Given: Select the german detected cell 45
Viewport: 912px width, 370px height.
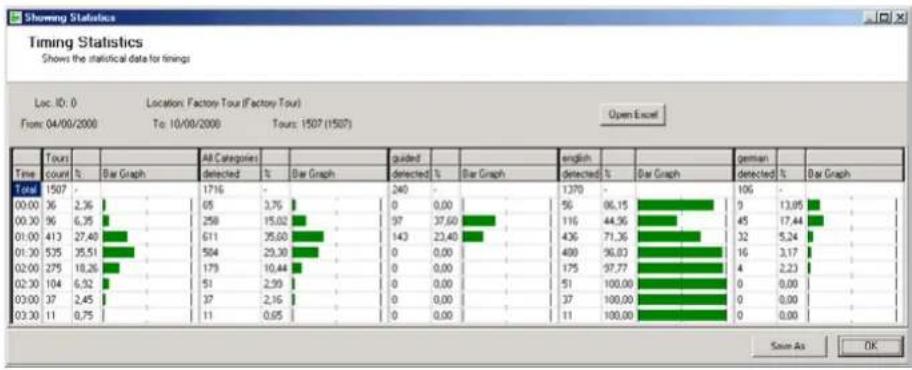Looking at the screenshot, I should point(755,220).
